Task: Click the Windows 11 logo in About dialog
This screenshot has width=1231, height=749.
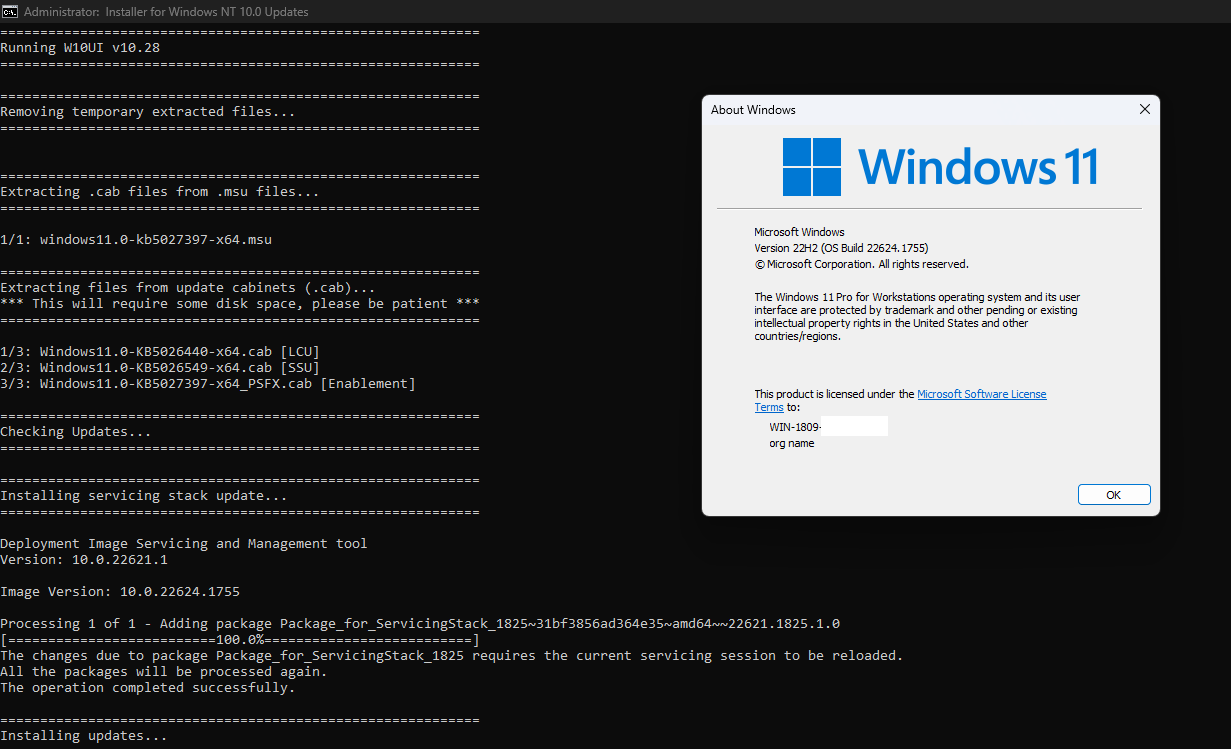Action: (940, 166)
